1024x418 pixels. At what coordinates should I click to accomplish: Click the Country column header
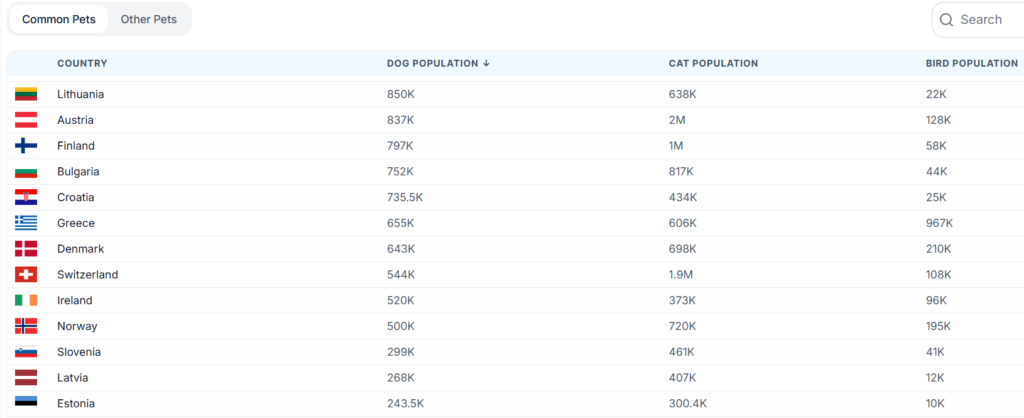pyautogui.click(x=82, y=63)
